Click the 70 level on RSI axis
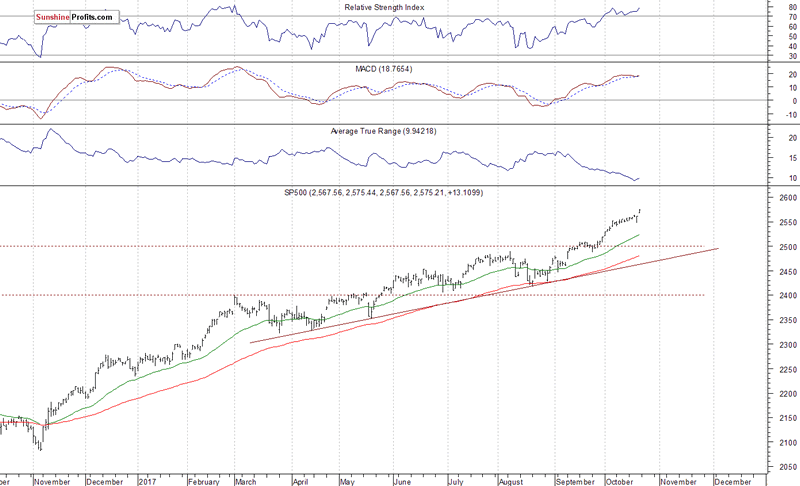The width and height of the screenshot is (800, 486). click(x=793, y=17)
